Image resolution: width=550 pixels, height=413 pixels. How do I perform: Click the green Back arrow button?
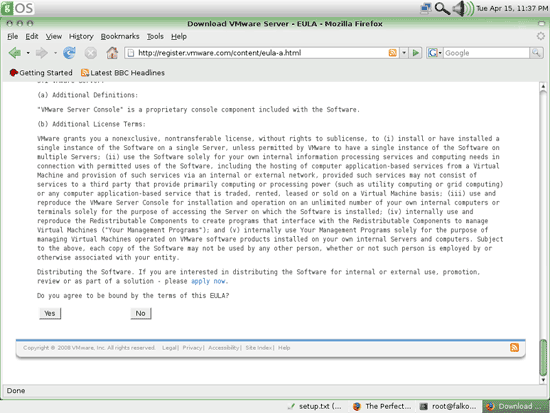[x=15, y=53]
